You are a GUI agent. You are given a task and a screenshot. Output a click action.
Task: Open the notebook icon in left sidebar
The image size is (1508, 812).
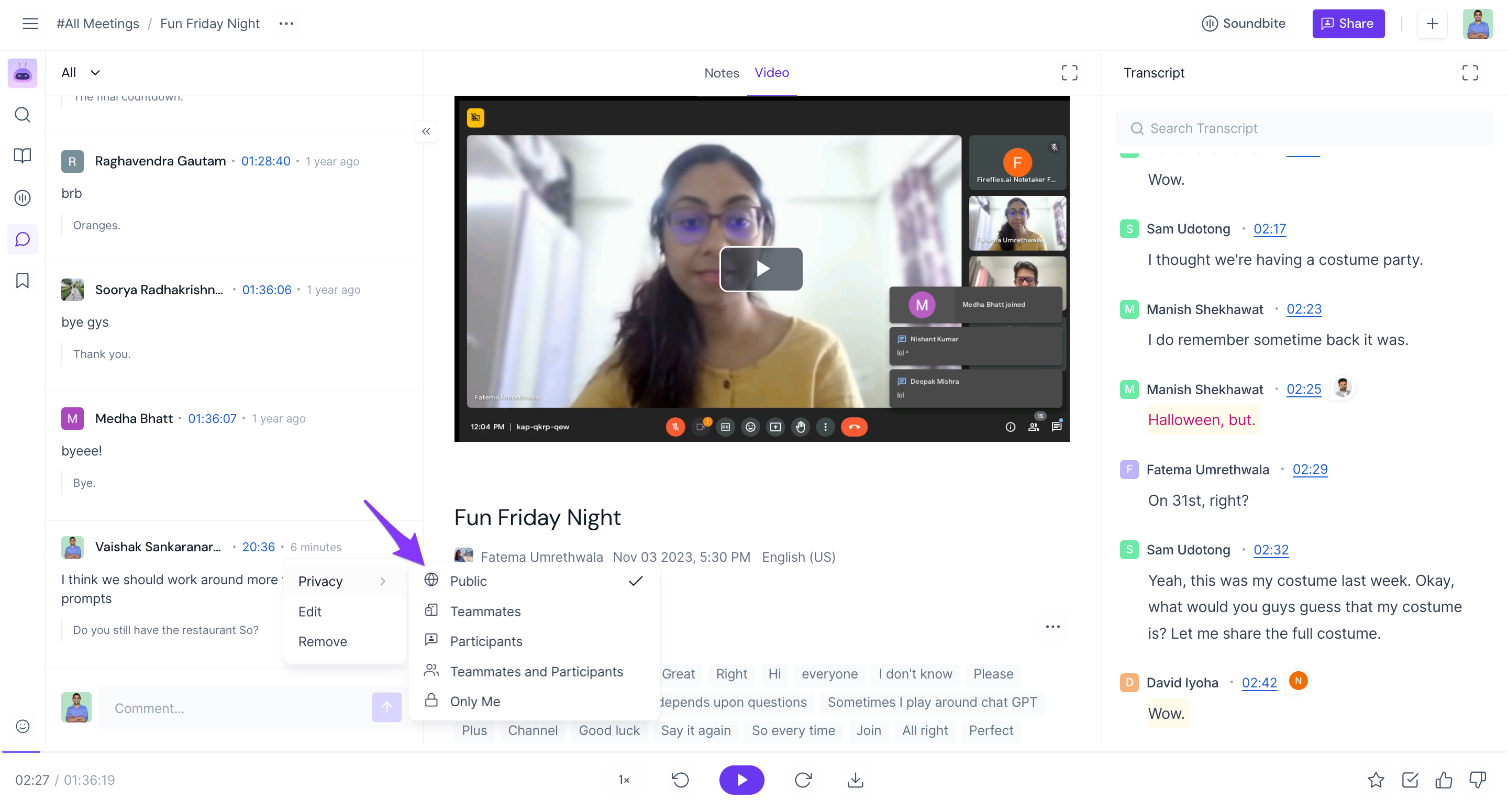(x=22, y=155)
